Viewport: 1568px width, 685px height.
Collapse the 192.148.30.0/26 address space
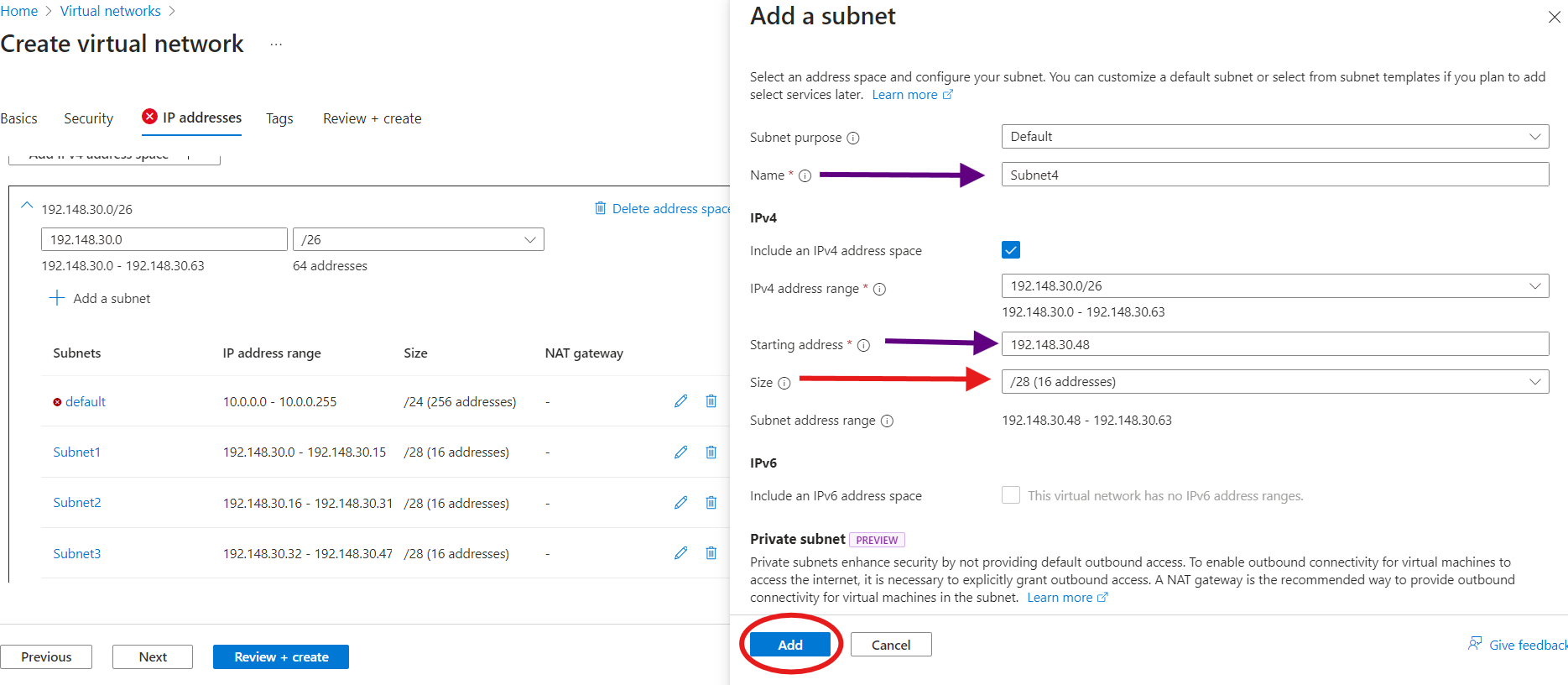tap(27, 206)
